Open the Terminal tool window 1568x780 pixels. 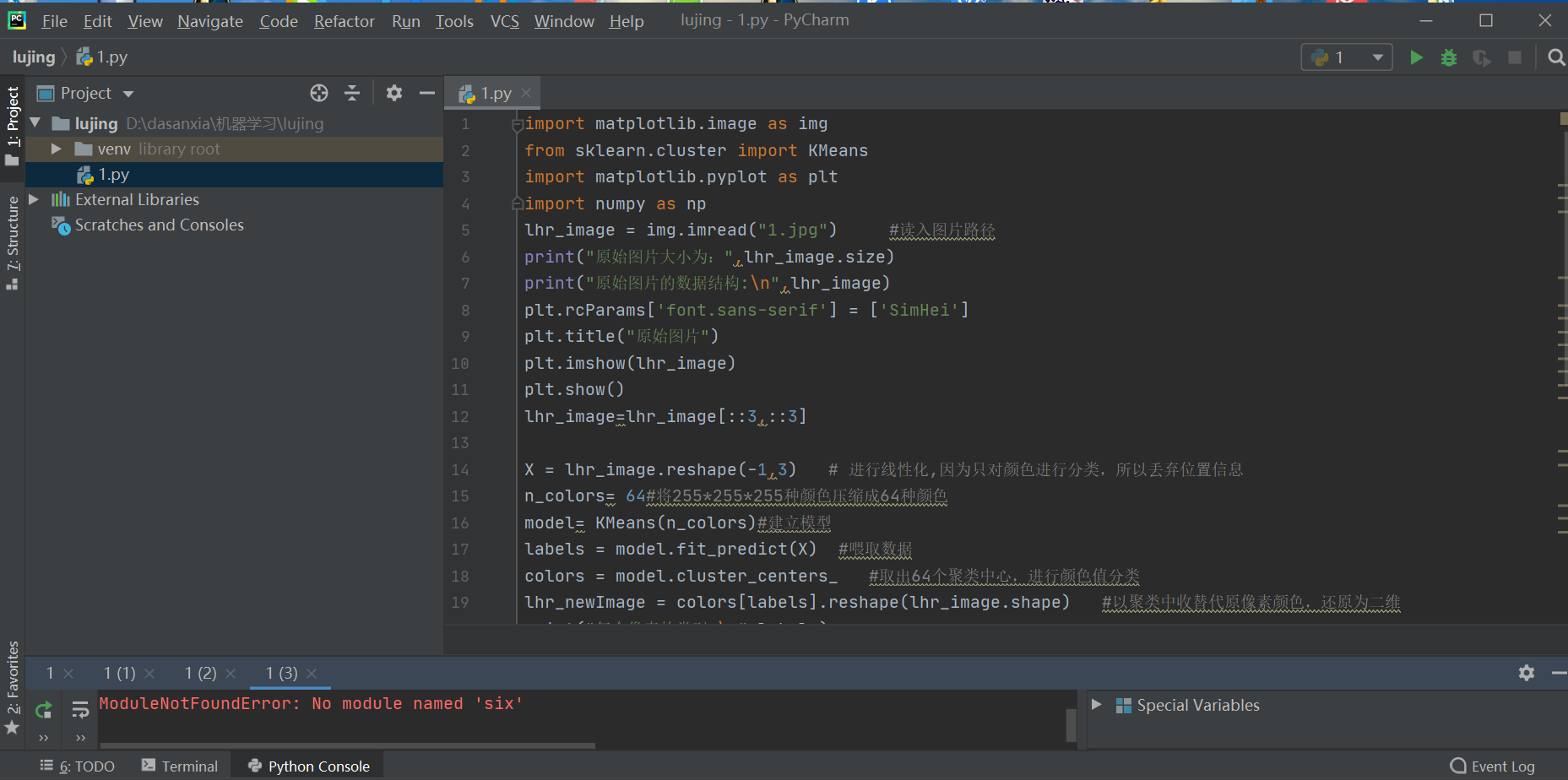pos(180,766)
